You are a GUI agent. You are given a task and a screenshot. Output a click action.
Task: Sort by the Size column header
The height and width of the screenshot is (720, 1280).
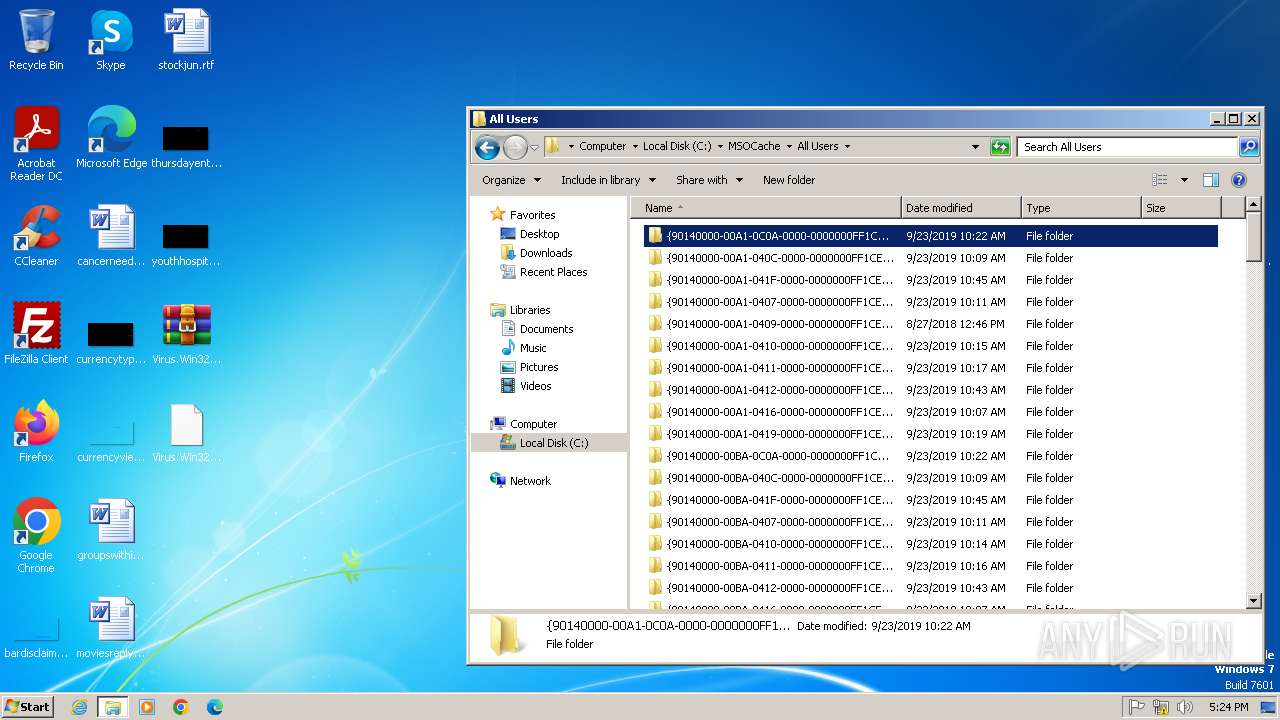coord(1181,208)
